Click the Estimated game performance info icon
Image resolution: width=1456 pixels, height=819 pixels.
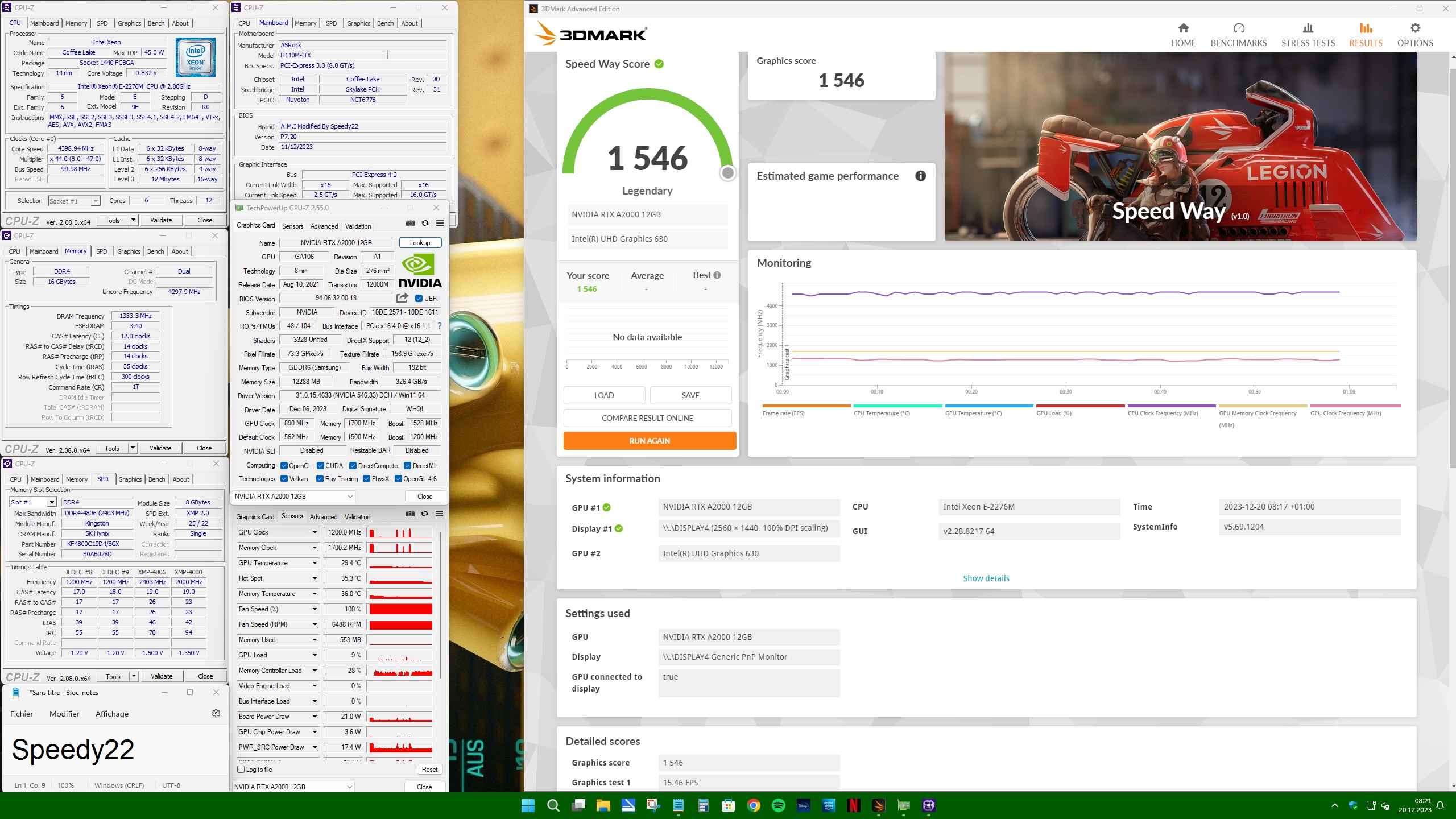click(920, 176)
